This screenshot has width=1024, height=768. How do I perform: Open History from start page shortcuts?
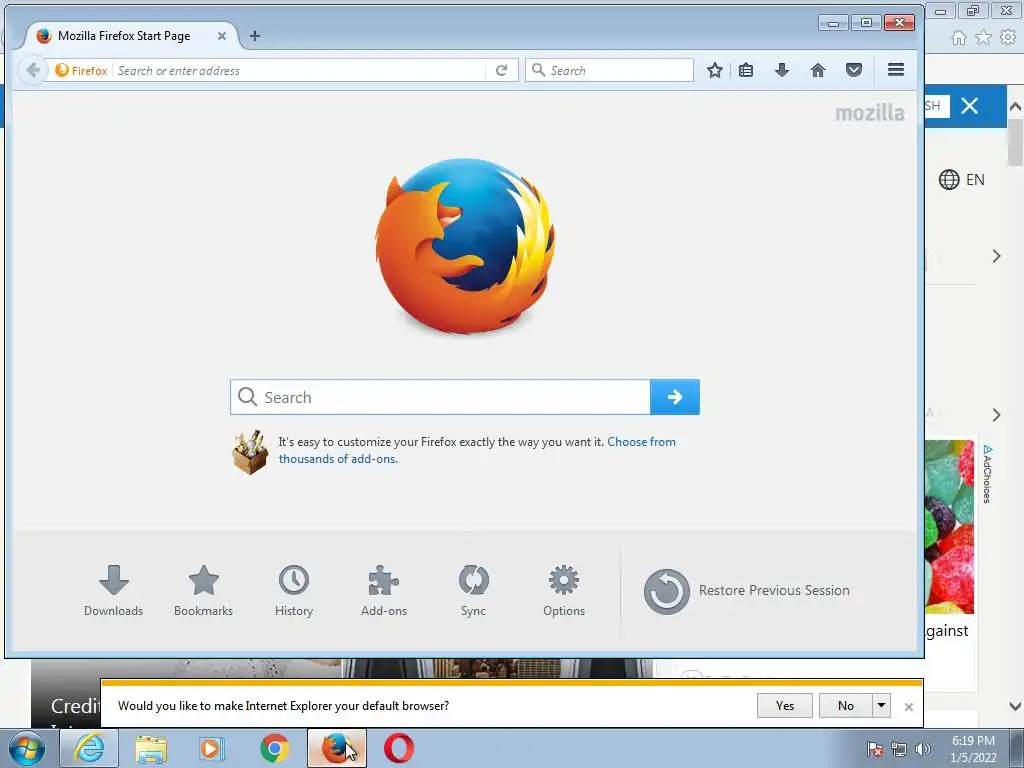(294, 590)
